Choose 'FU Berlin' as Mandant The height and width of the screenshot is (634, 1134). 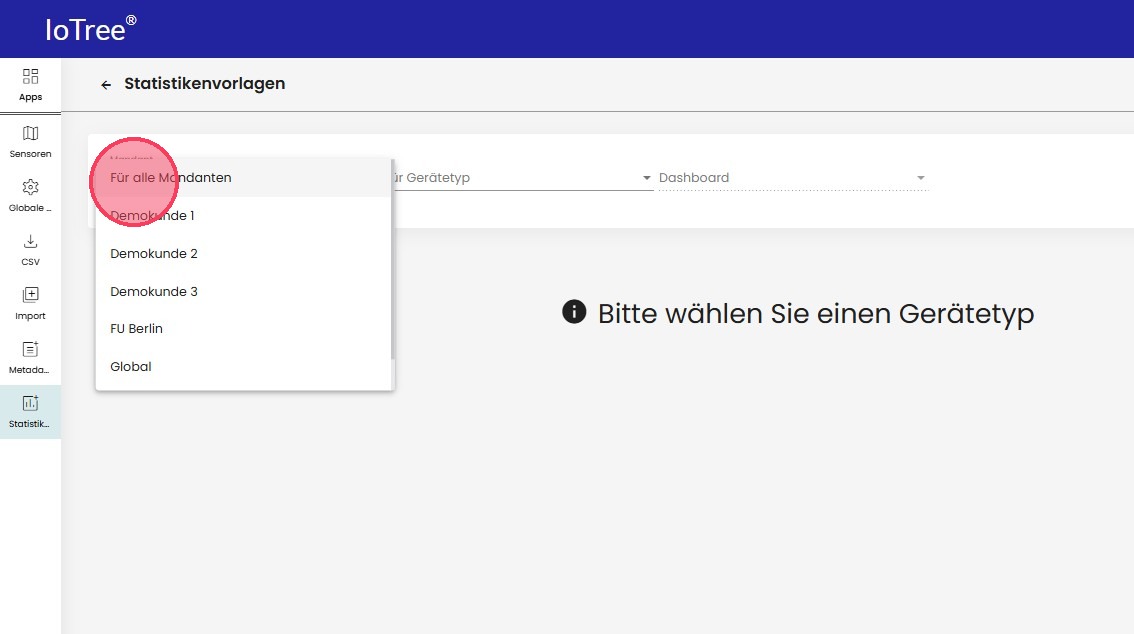point(137,329)
